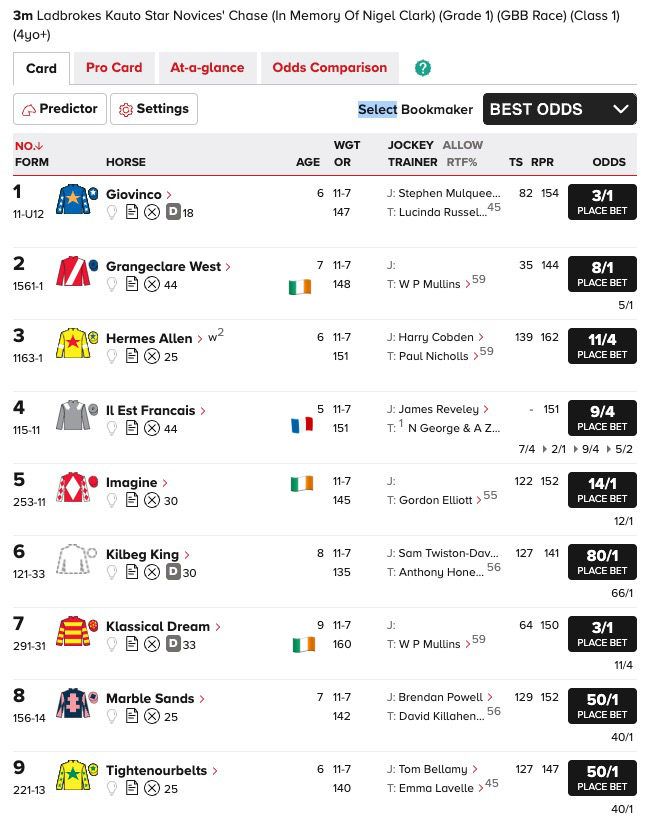This screenshot has height=819, width=647.
Task: Switch to the Pro Card tab
Action: [x=114, y=68]
